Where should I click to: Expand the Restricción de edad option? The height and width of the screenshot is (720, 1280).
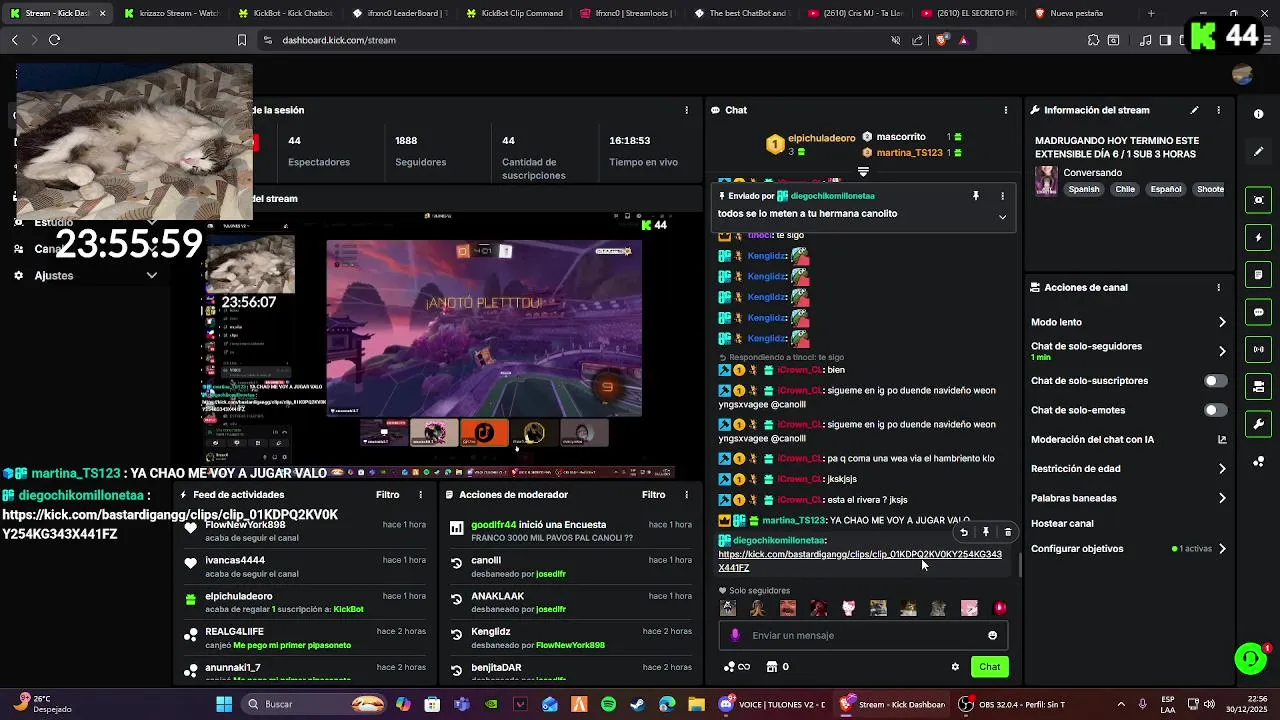[1222, 468]
